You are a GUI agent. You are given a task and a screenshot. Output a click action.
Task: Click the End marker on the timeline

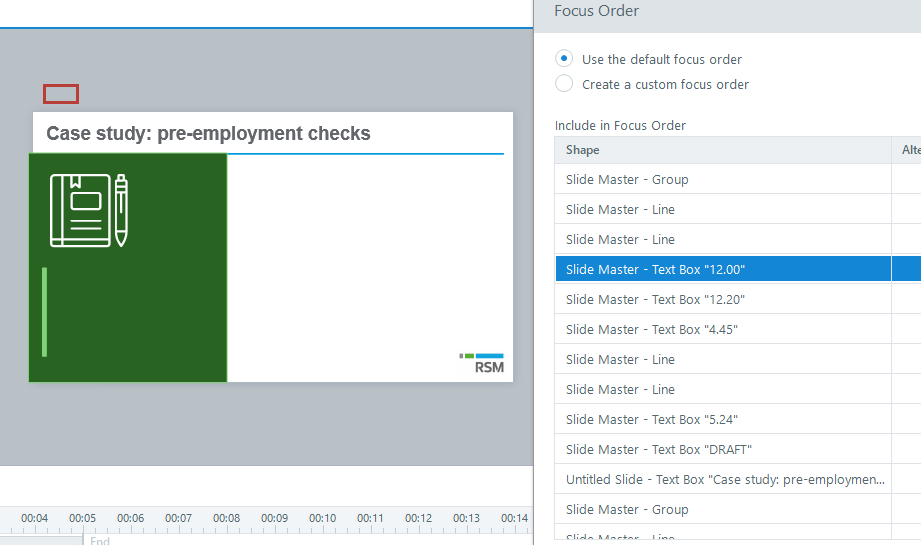99,540
